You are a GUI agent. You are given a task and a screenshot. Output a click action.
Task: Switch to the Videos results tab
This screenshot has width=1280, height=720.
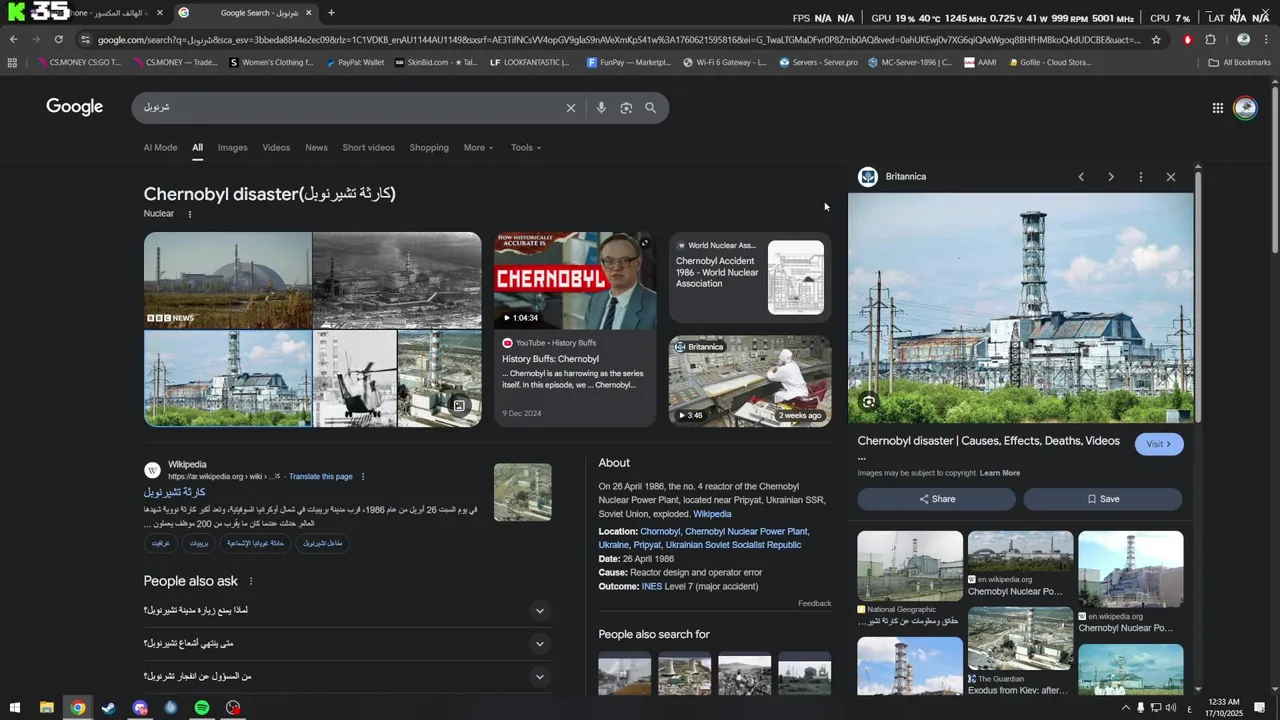click(x=276, y=148)
